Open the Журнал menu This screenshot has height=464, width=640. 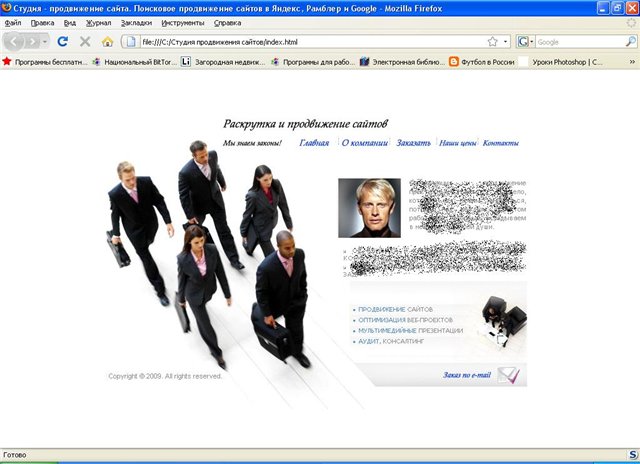pos(98,23)
